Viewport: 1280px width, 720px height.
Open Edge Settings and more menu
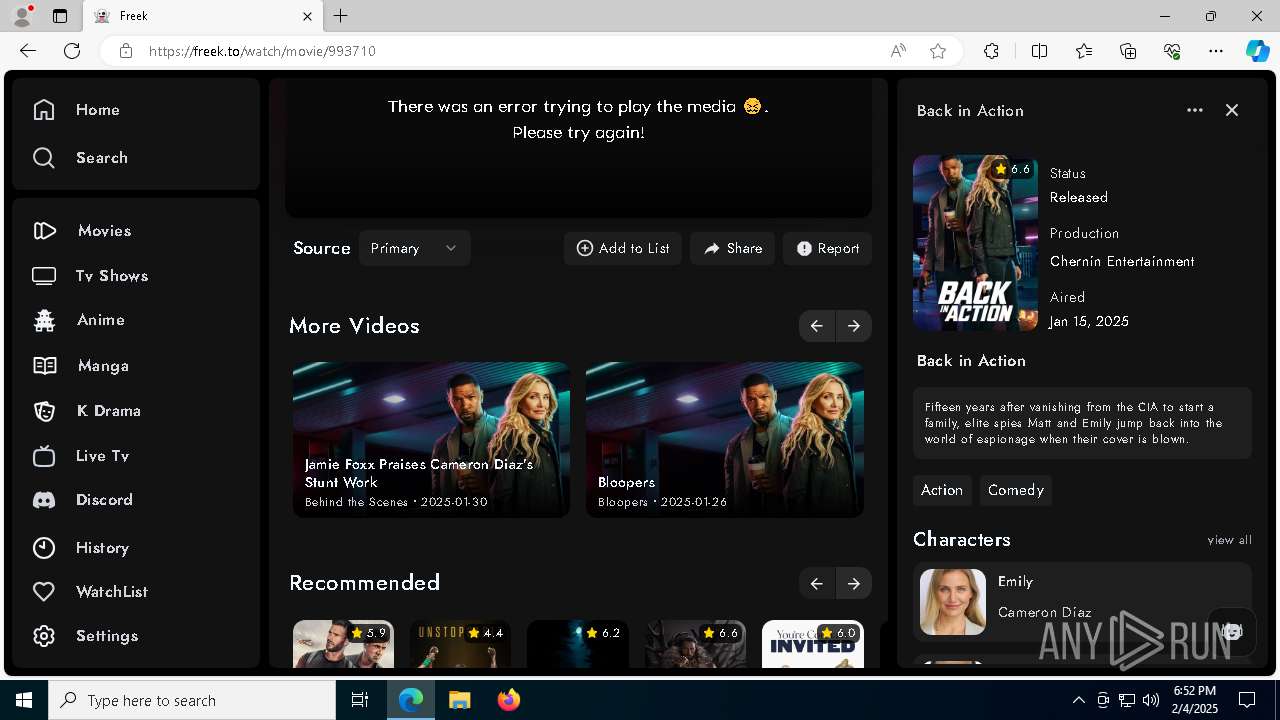[1216, 51]
